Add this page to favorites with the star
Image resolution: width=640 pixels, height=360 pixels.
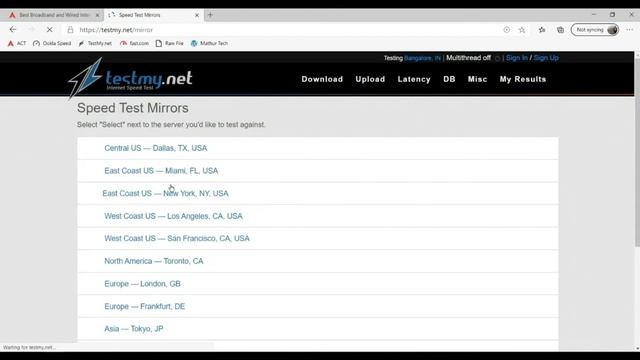pos(522,30)
